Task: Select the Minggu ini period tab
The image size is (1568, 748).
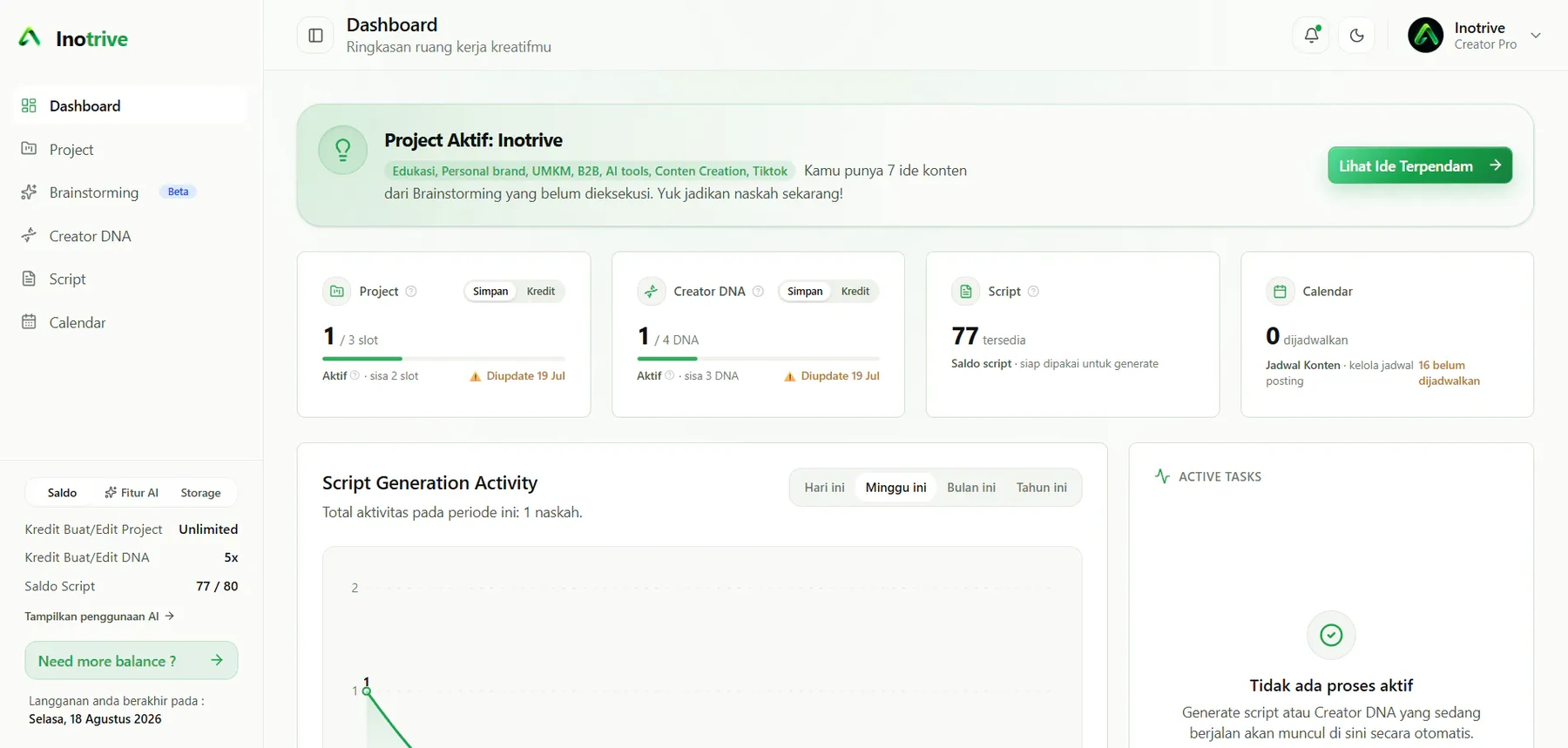Action: click(896, 487)
